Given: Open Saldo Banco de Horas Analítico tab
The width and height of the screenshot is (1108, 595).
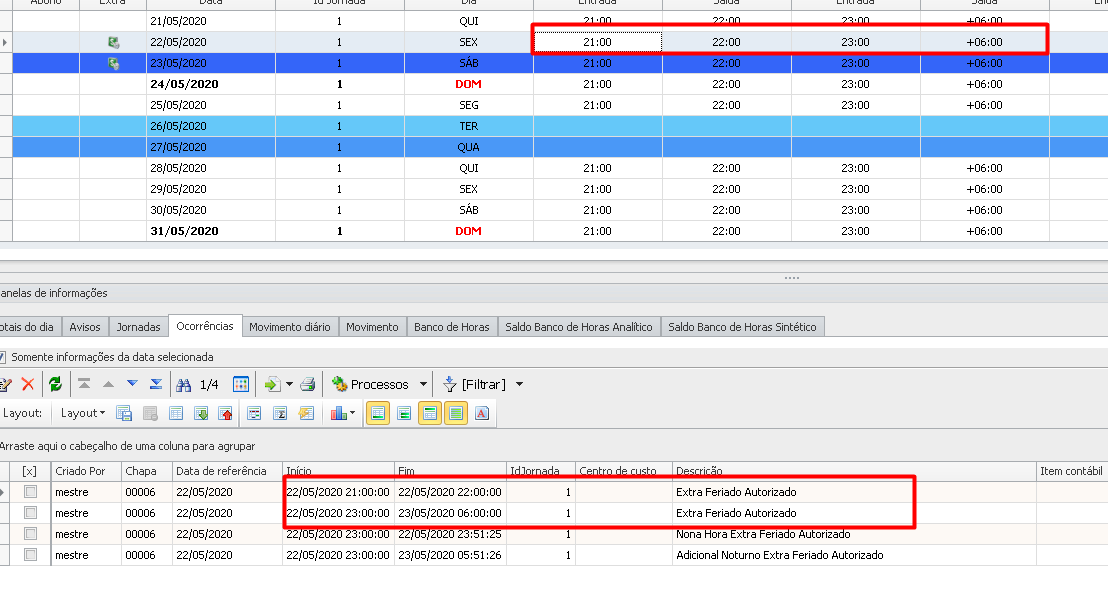Looking at the screenshot, I should coord(579,327).
